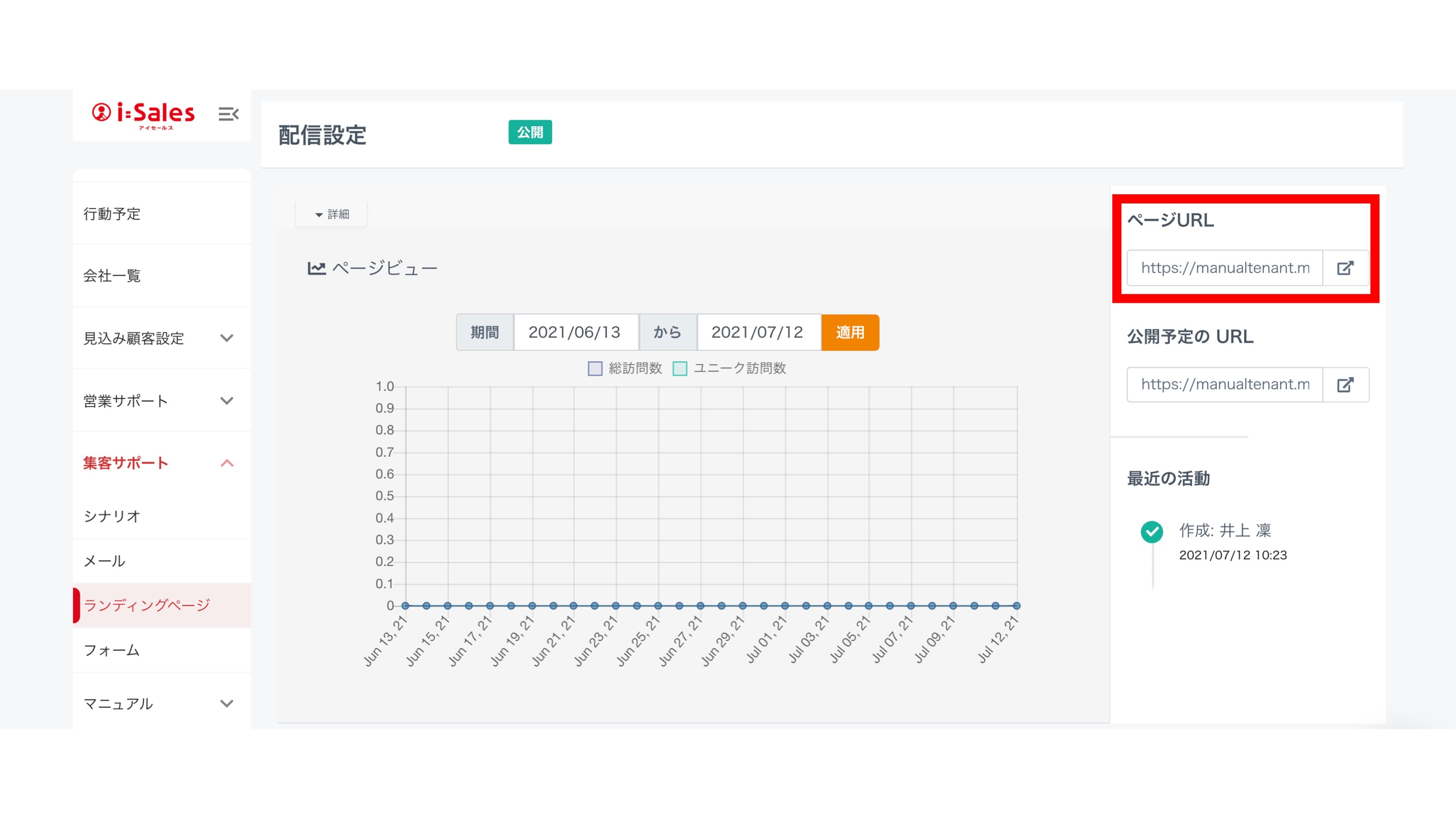Screen dimensions: 1456x819
Task: Open 会社一覧 menu item
Action: tap(112, 276)
